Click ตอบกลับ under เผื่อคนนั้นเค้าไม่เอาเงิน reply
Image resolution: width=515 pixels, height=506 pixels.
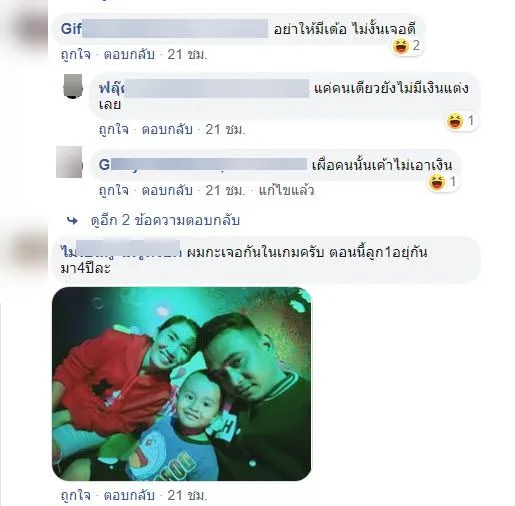click(x=167, y=191)
